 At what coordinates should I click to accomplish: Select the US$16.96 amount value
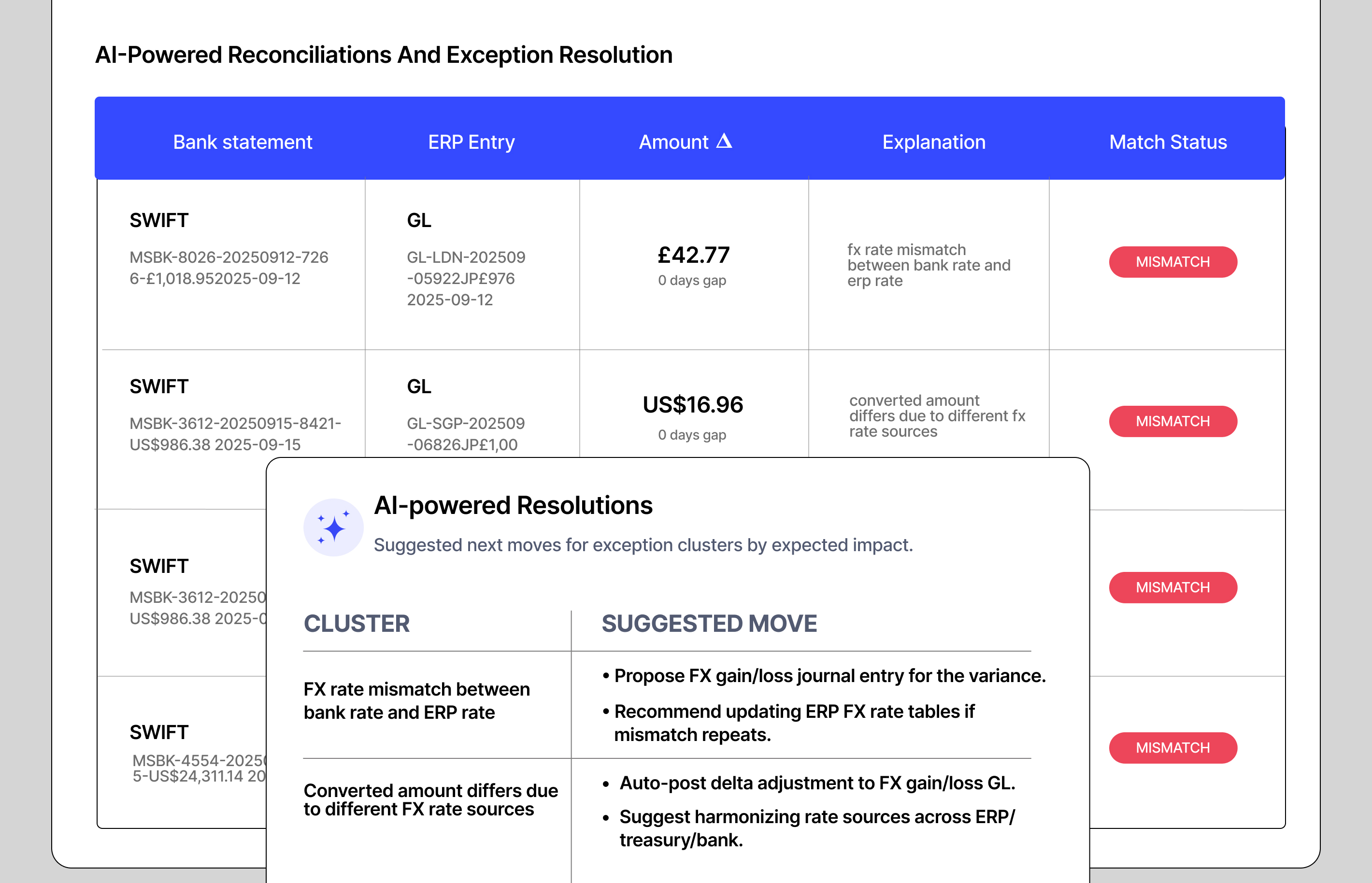(x=693, y=405)
